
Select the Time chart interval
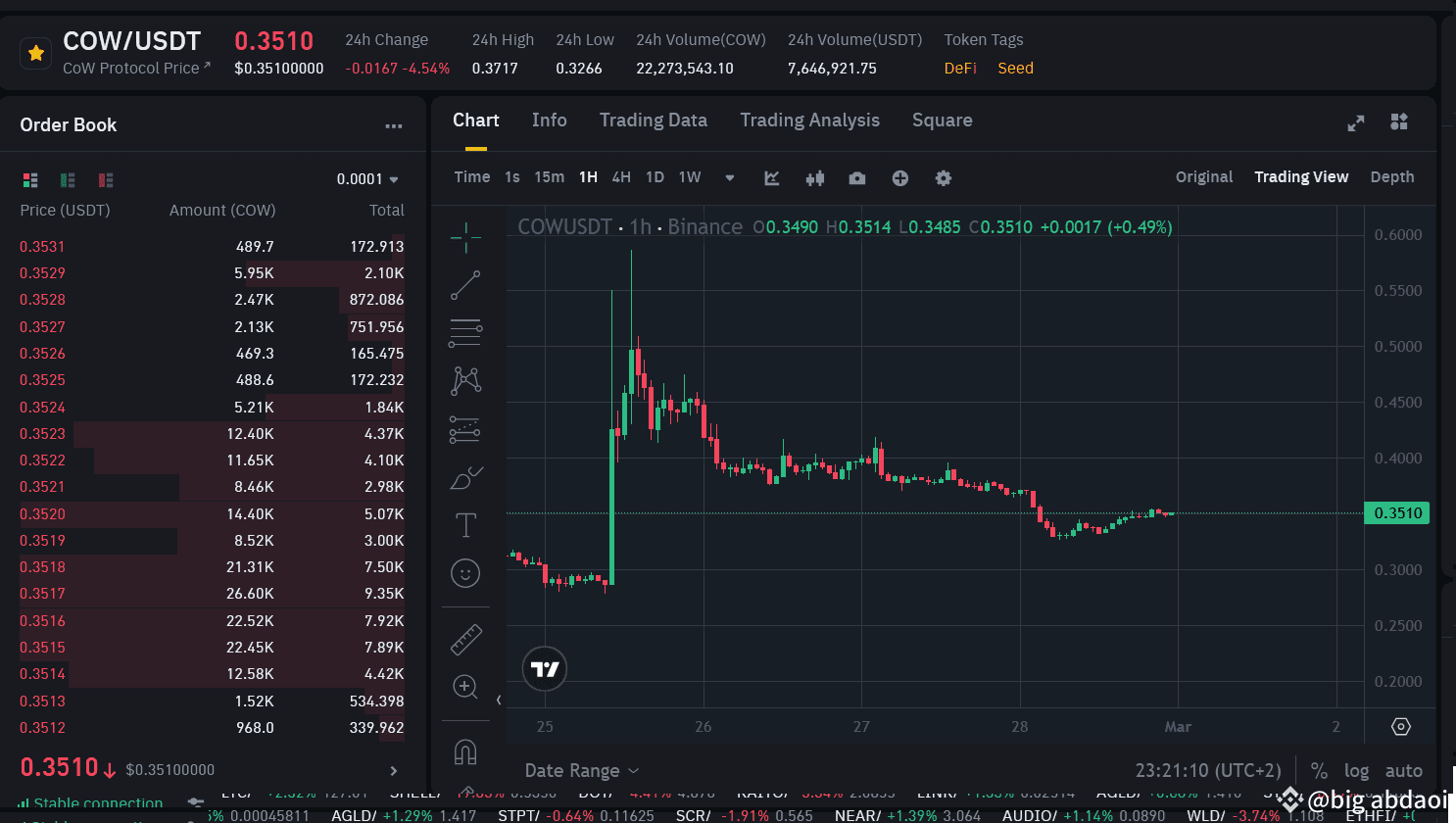click(x=472, y=177)
